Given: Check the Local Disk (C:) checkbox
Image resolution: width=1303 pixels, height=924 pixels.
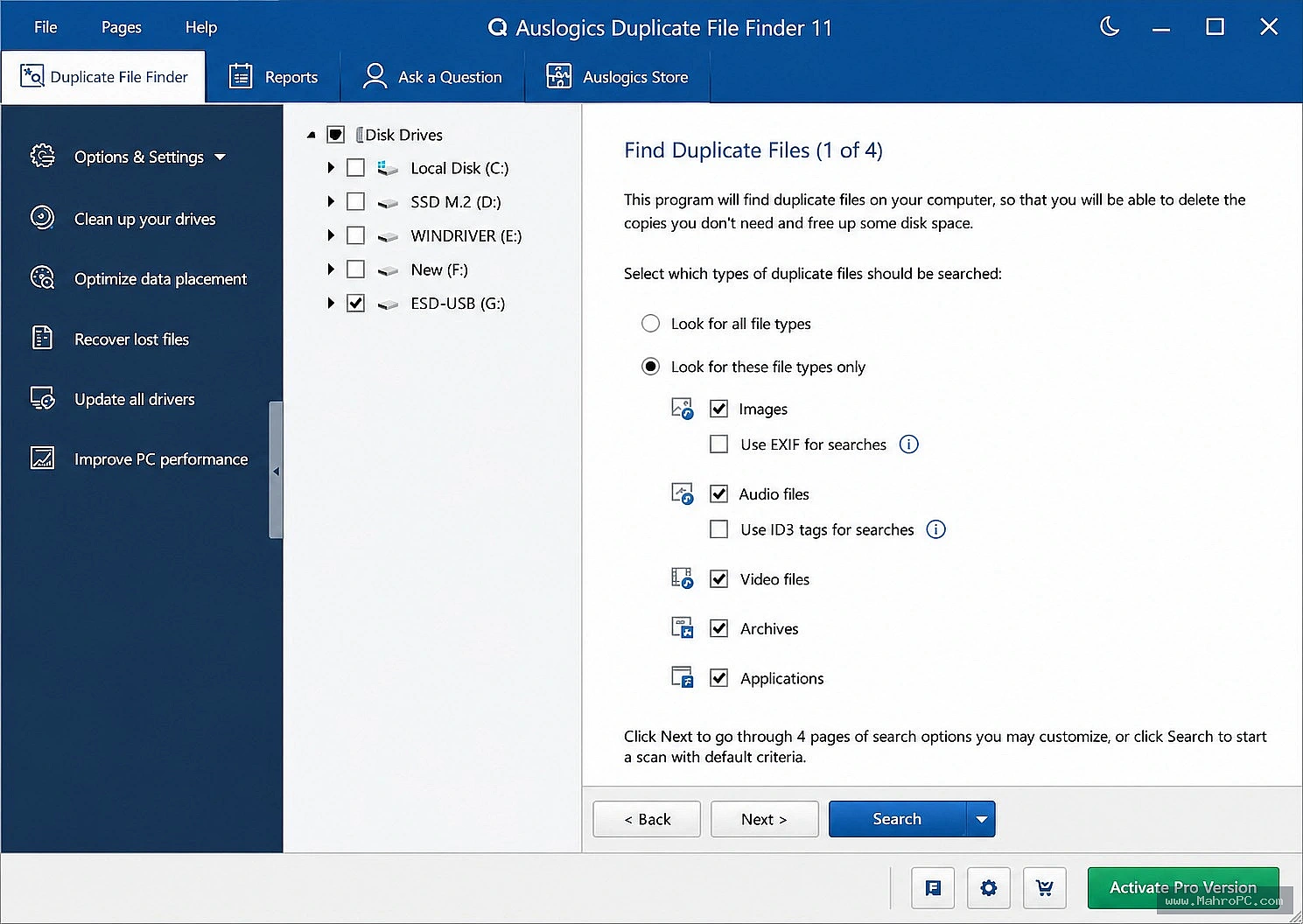Looking at the screenshot, I should pos(355,167).
